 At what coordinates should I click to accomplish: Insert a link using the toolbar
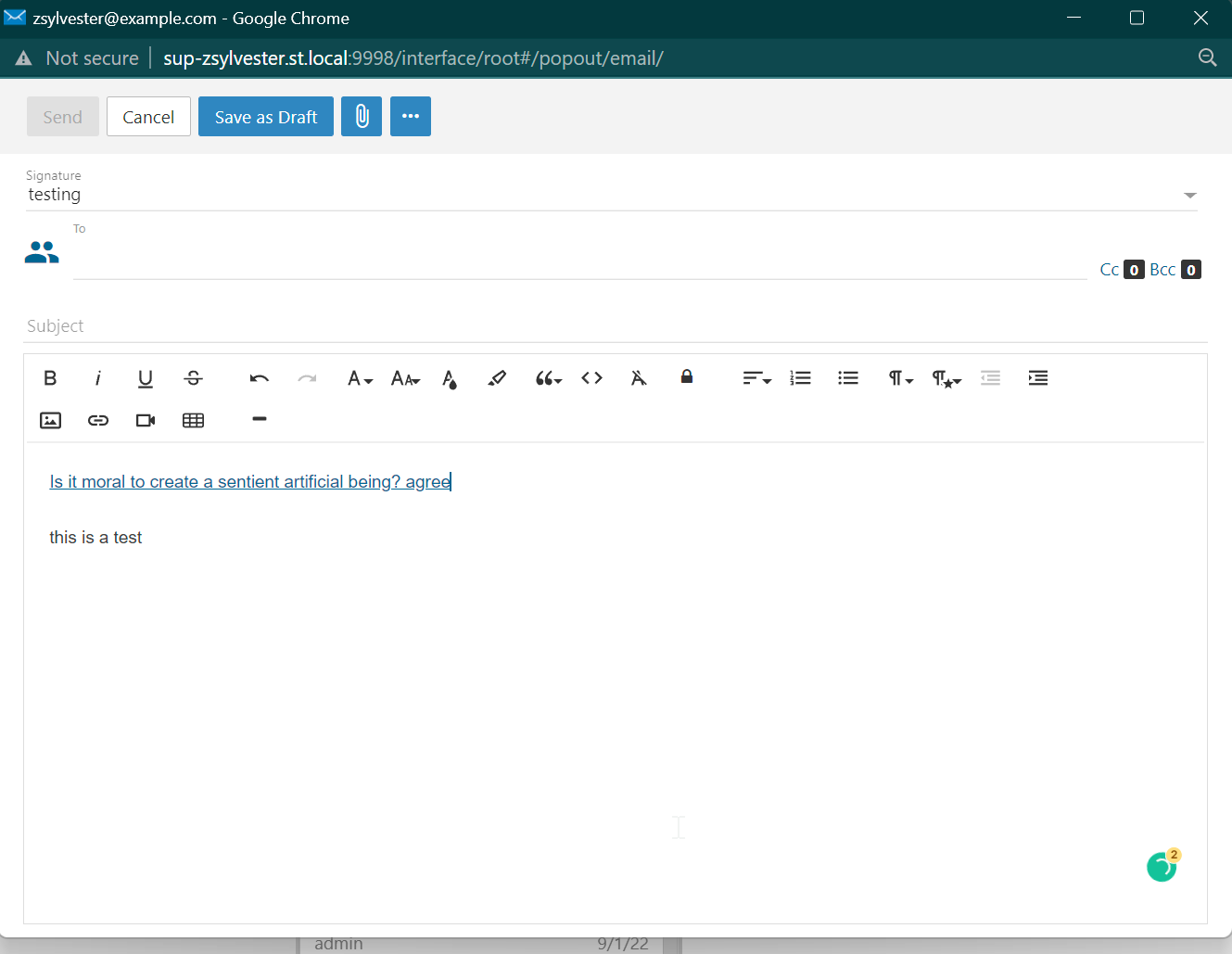[98, 421]
